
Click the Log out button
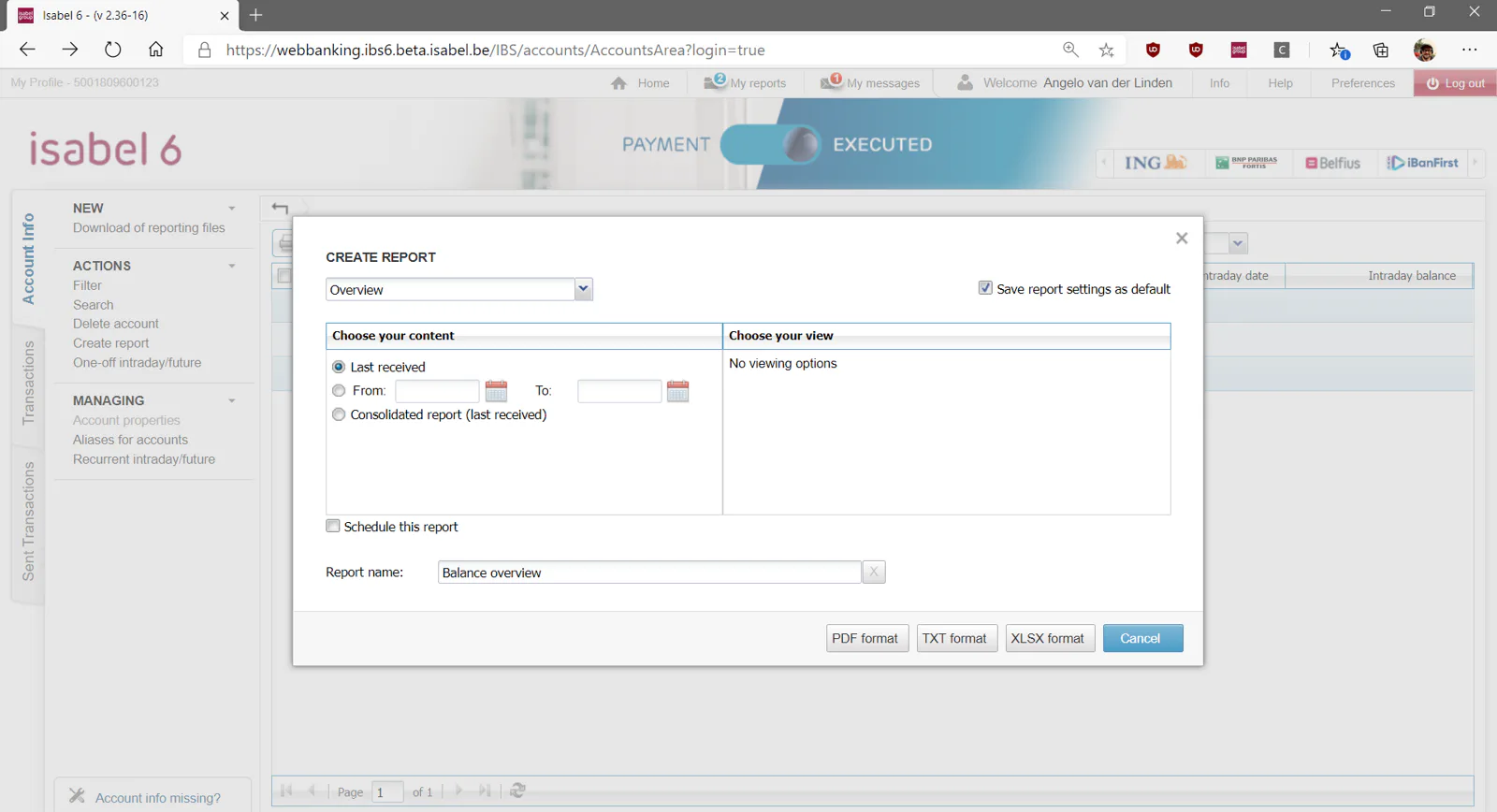tap(1456, 82)
